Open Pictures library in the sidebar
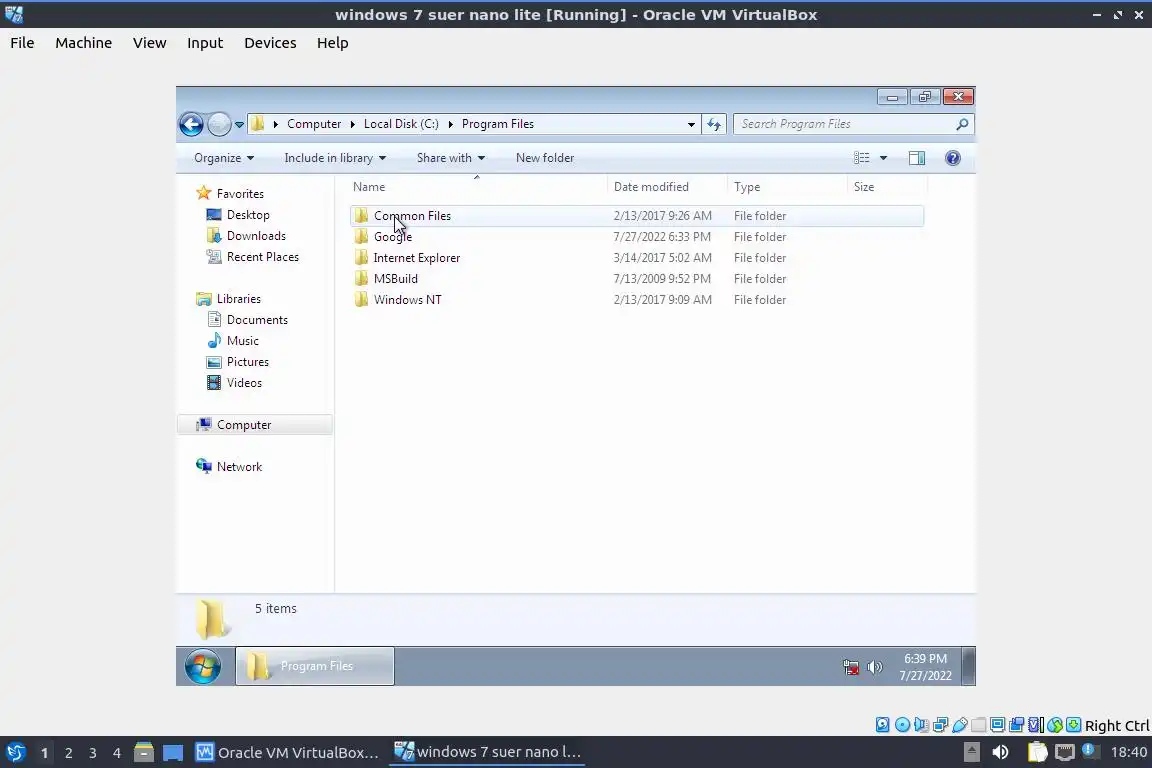 point(247,362)
